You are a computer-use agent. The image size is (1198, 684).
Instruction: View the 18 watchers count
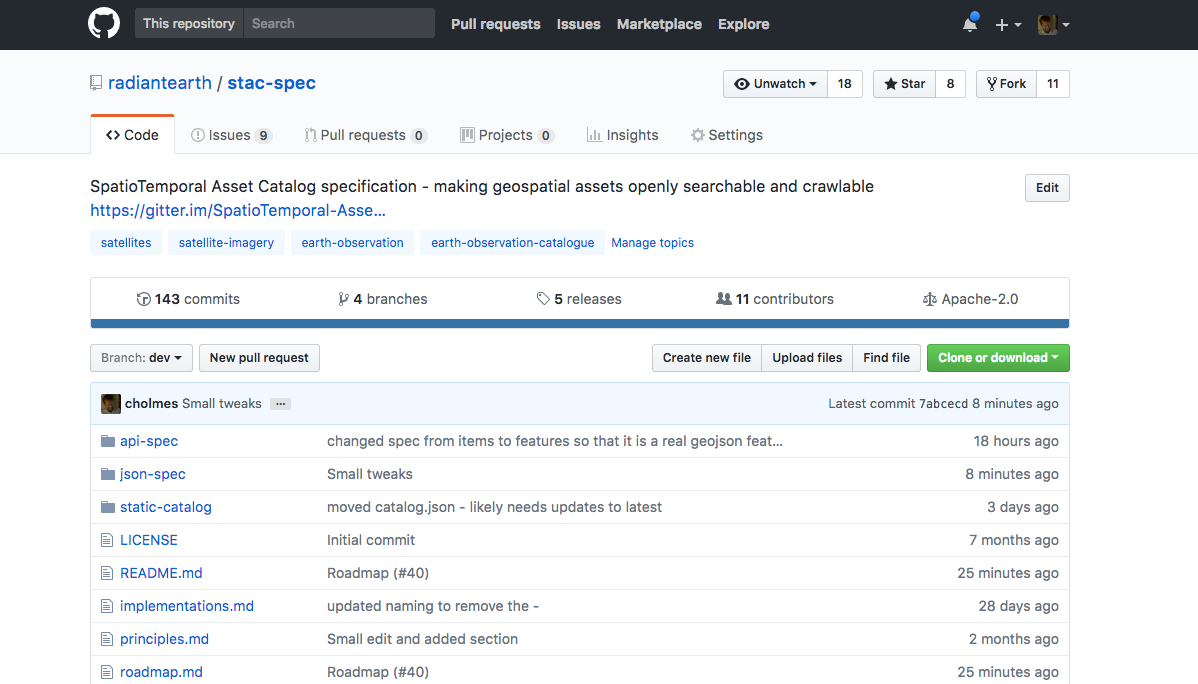(x=844, y=84)
